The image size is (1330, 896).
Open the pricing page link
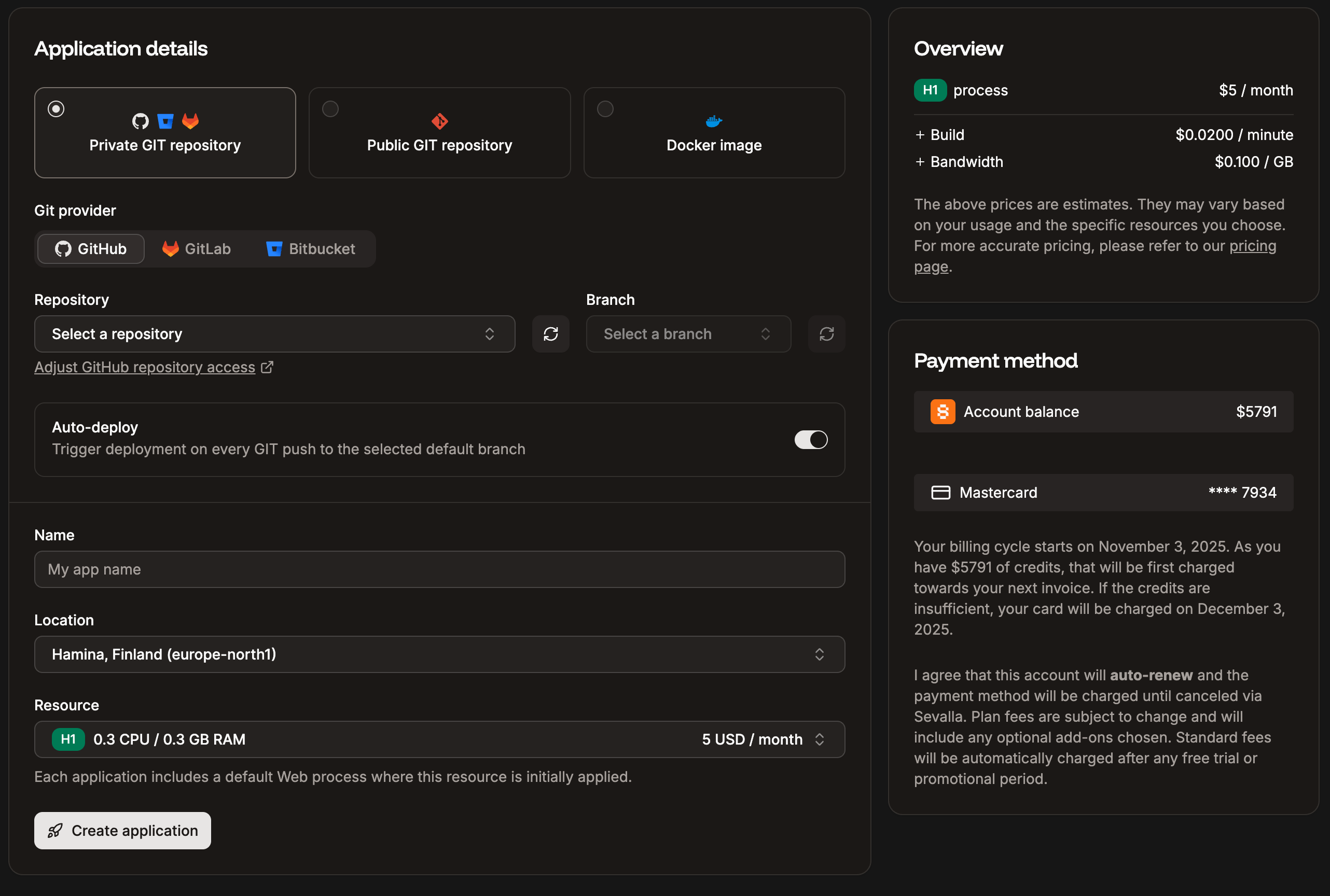point(1252,245)
